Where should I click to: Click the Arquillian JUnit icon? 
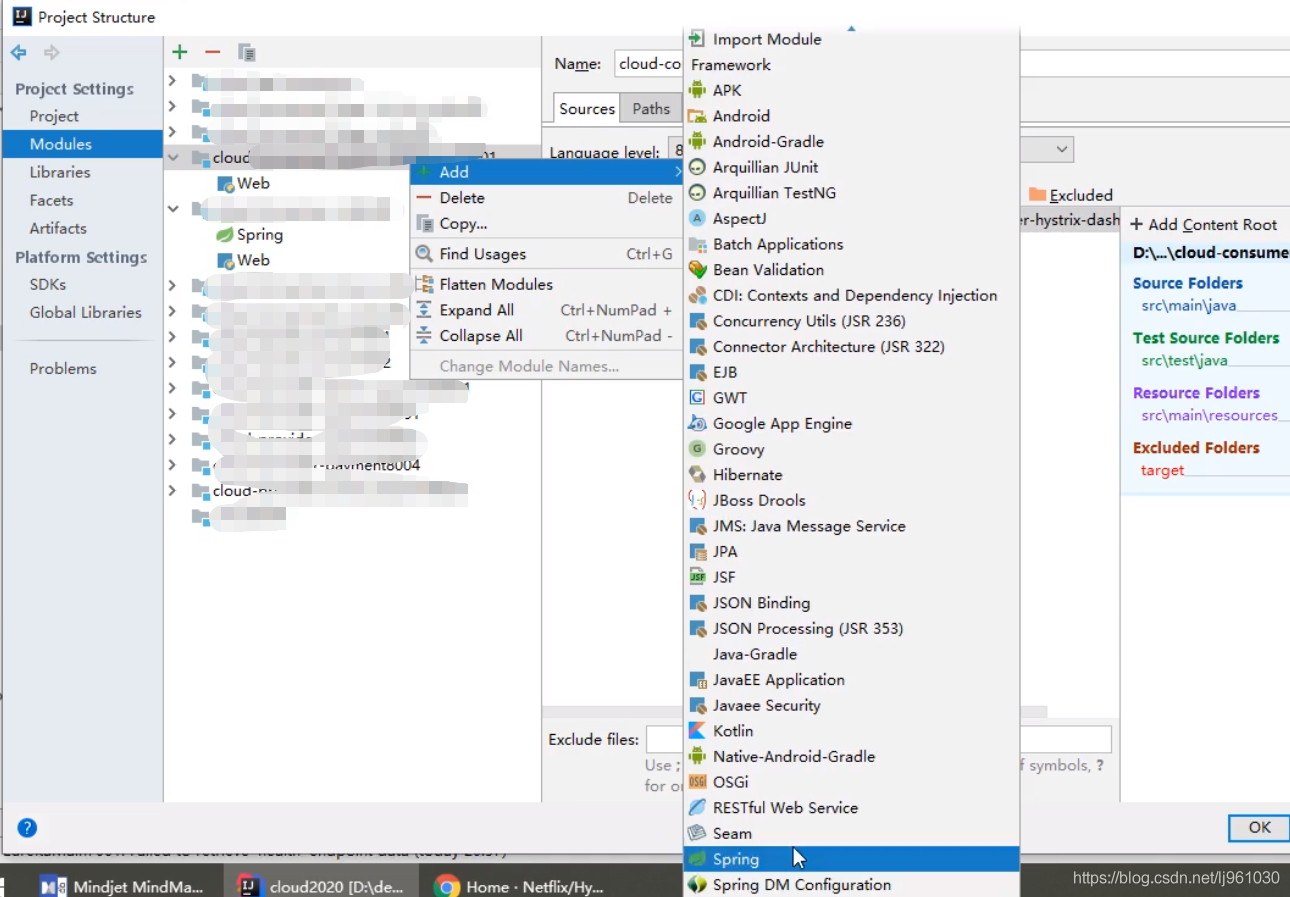pyautogui.click(x=697, y=167)
